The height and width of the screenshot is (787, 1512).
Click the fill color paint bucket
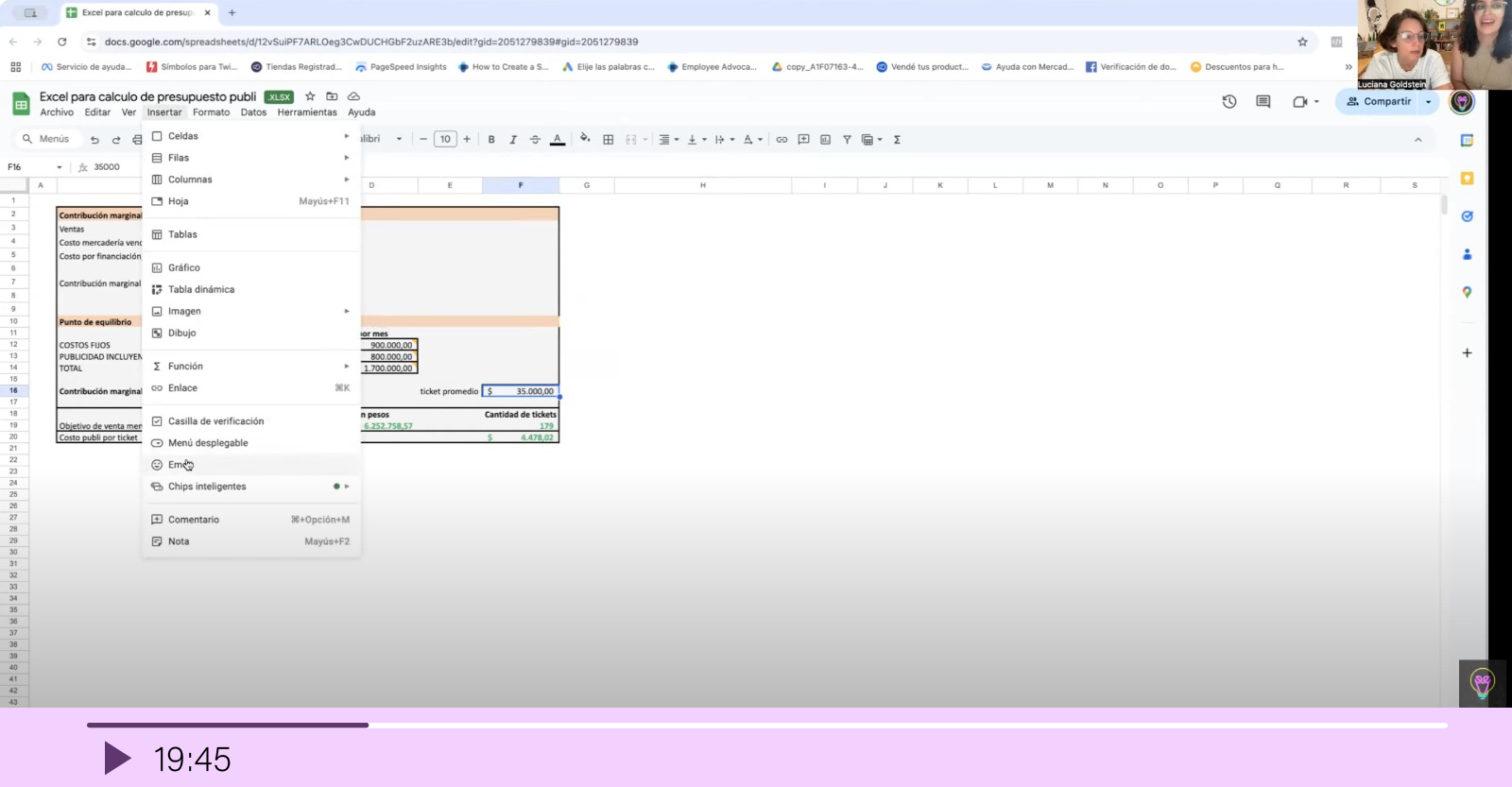click(585, 139)
